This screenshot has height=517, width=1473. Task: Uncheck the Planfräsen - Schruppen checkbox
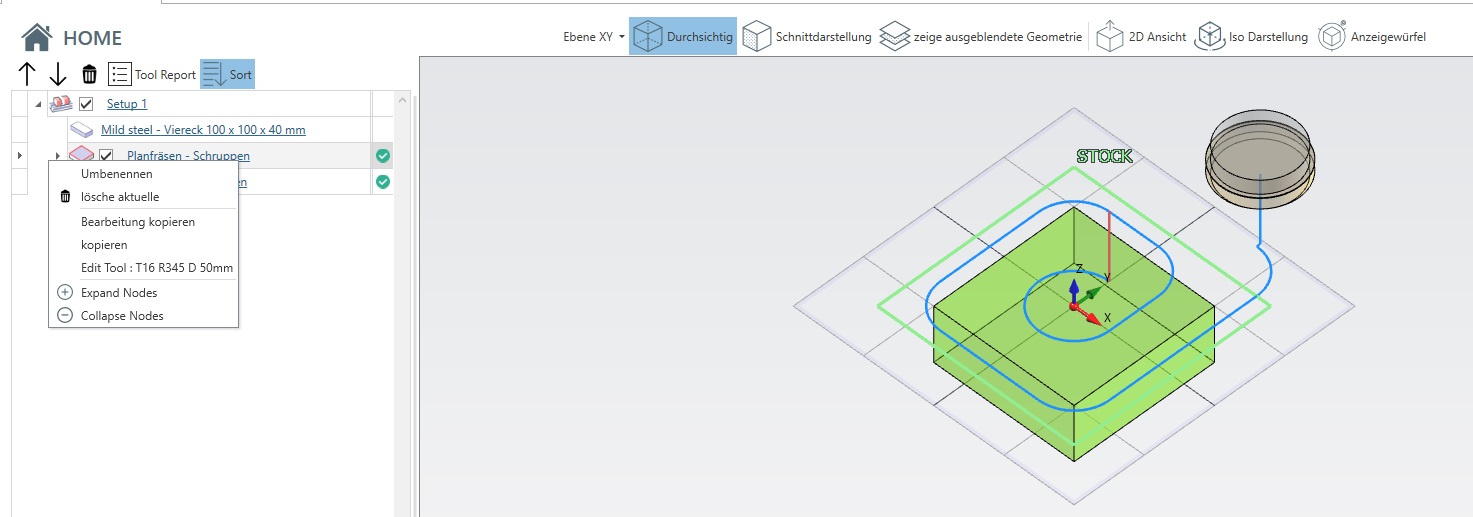point(106,156)
